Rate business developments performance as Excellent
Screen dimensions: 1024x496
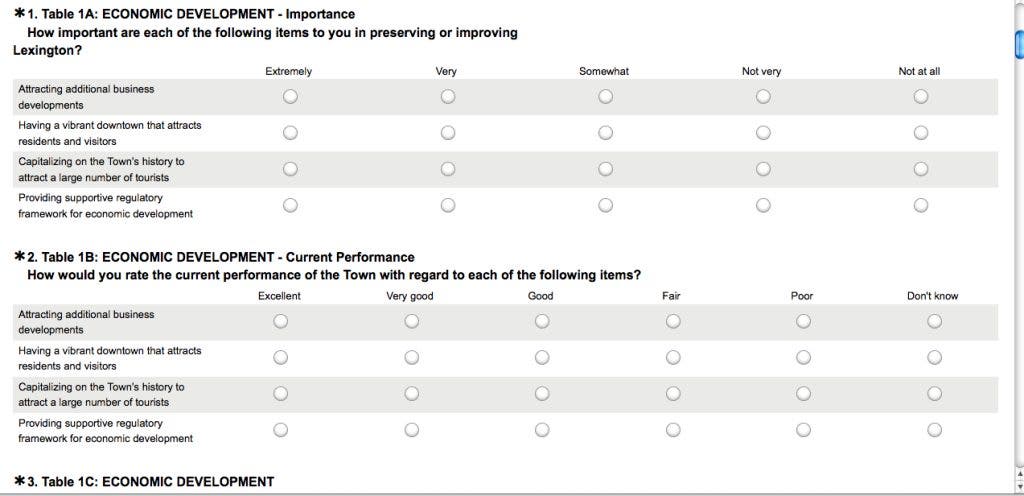click(x=280, y=322)
